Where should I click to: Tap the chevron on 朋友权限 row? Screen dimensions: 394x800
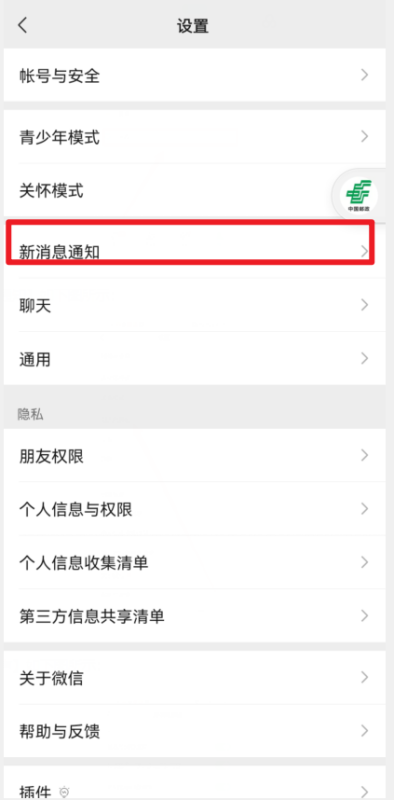(x=364, y=455)
